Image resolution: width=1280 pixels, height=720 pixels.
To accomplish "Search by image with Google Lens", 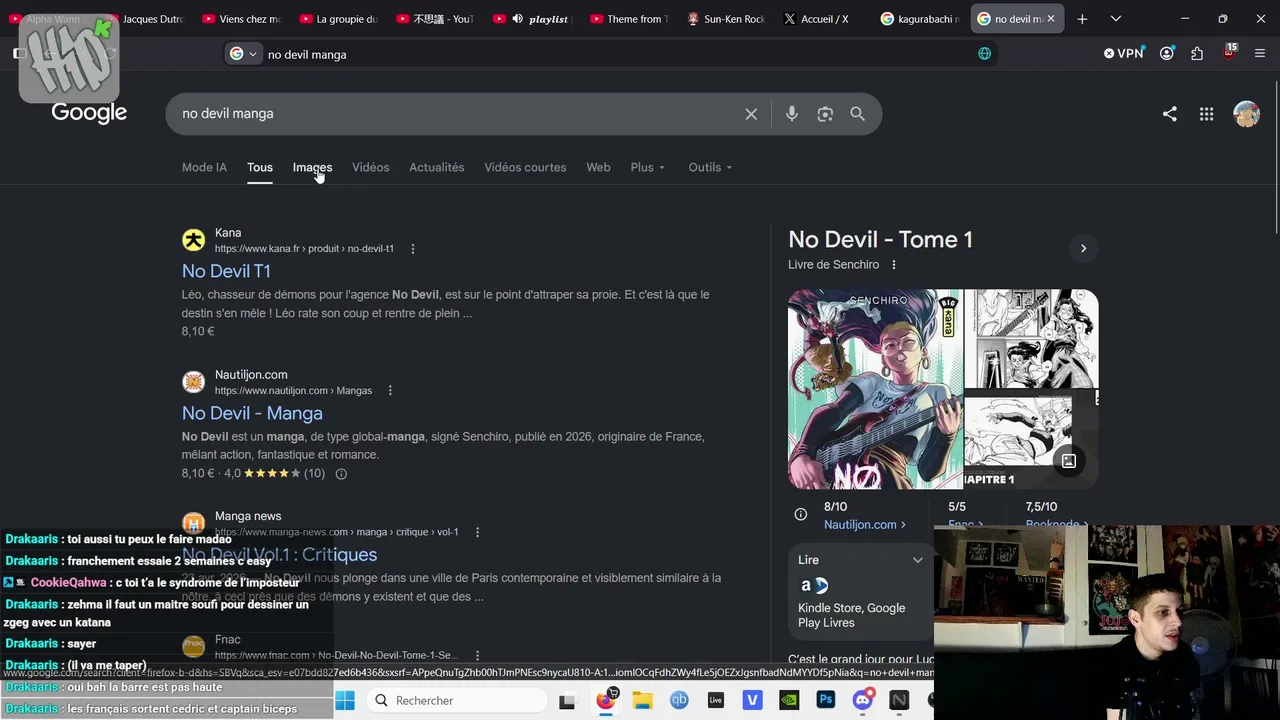I will click(825, 114).
